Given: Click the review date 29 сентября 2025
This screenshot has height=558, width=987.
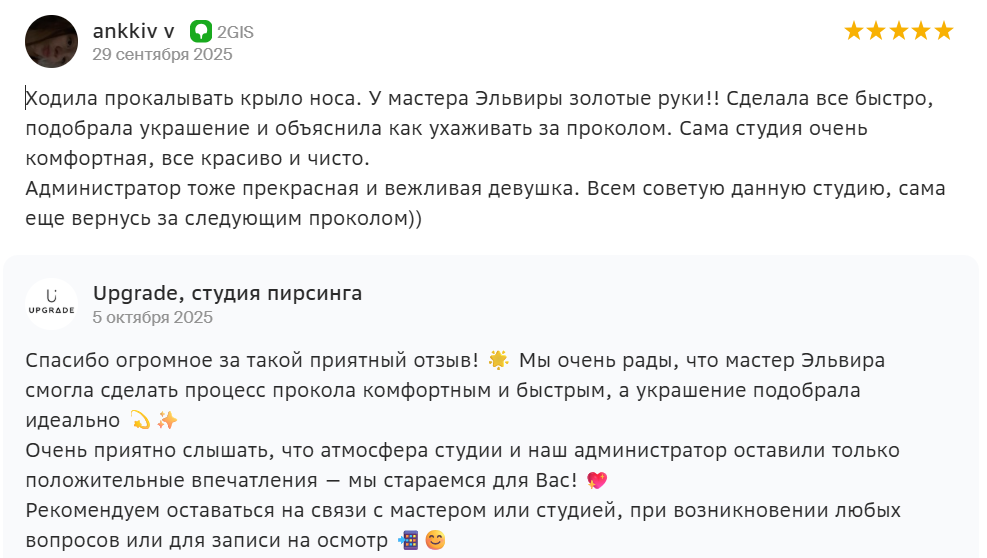Looking at the screenshot, I should (162, 54).
